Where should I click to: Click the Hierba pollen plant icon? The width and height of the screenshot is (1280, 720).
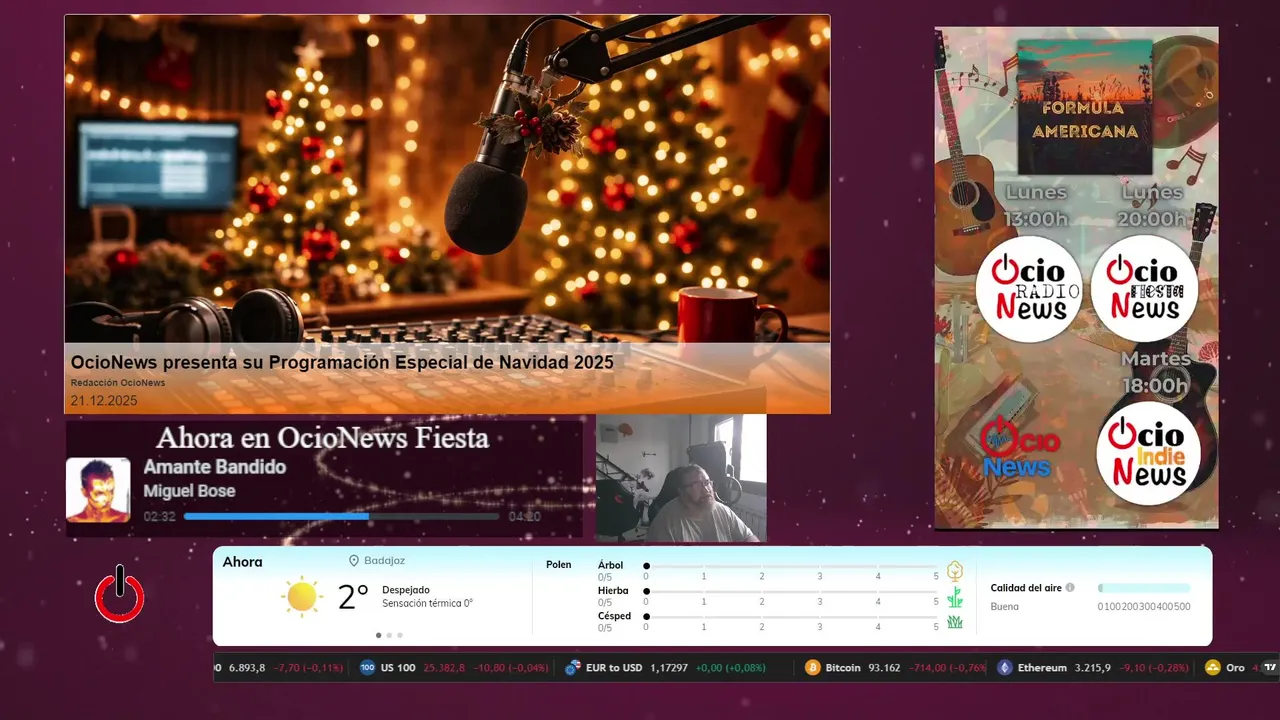coord(955,597)
